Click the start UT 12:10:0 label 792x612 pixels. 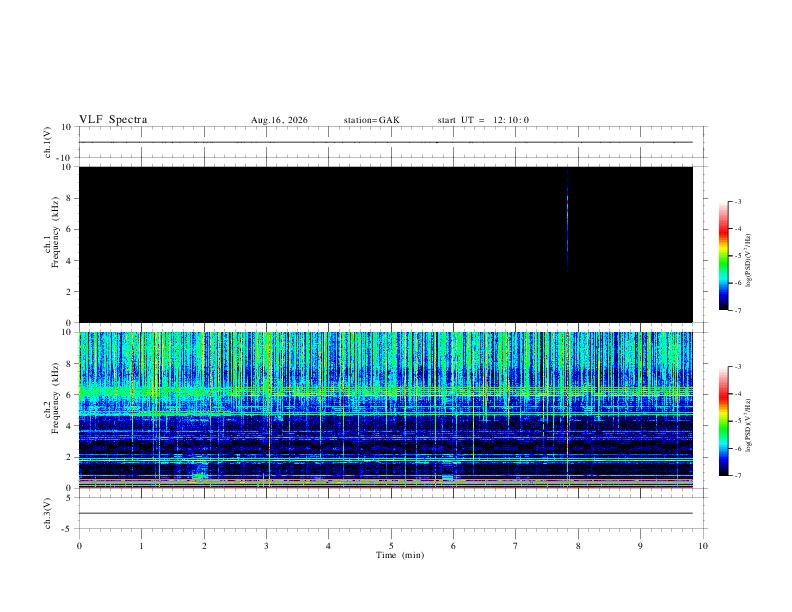point(483,120)
